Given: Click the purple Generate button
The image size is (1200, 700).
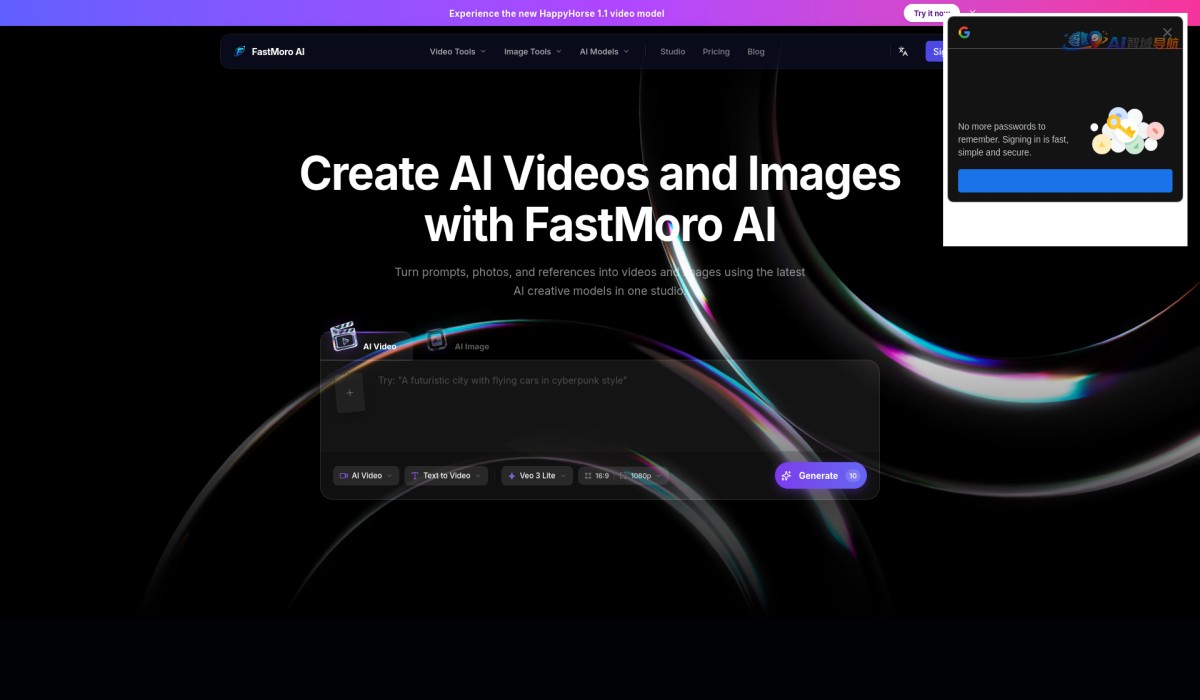Looking at the screenshot, I should tap(820, 476).
